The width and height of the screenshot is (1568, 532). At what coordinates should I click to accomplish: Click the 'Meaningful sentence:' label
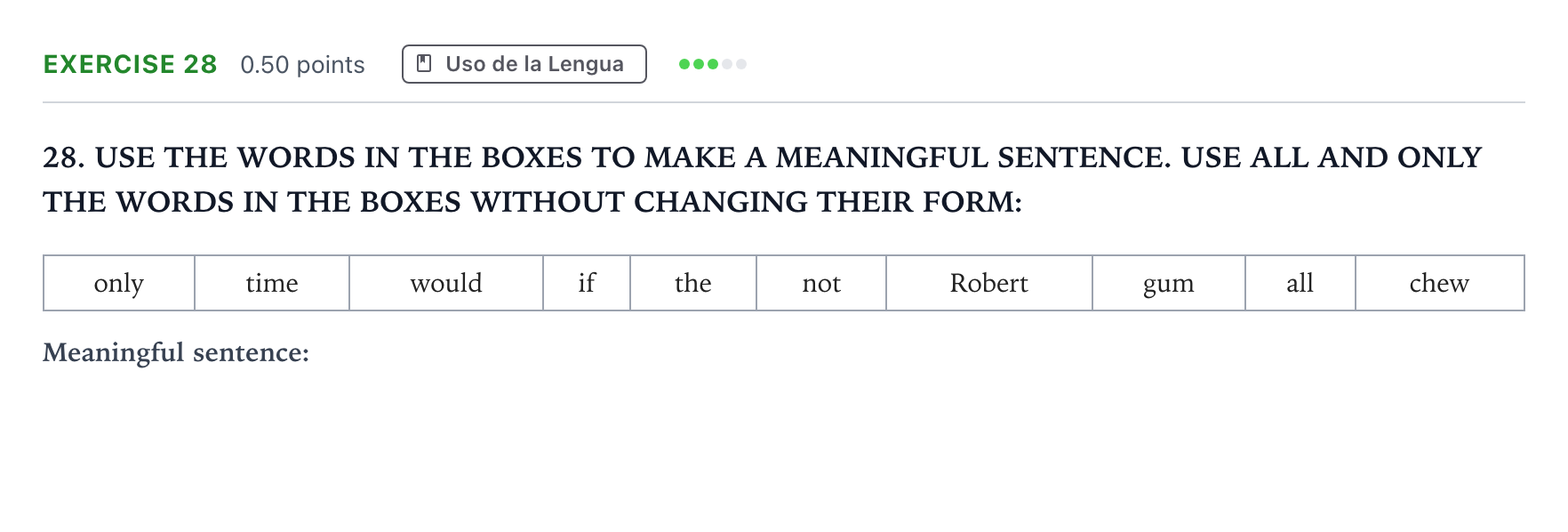(176, 352)
